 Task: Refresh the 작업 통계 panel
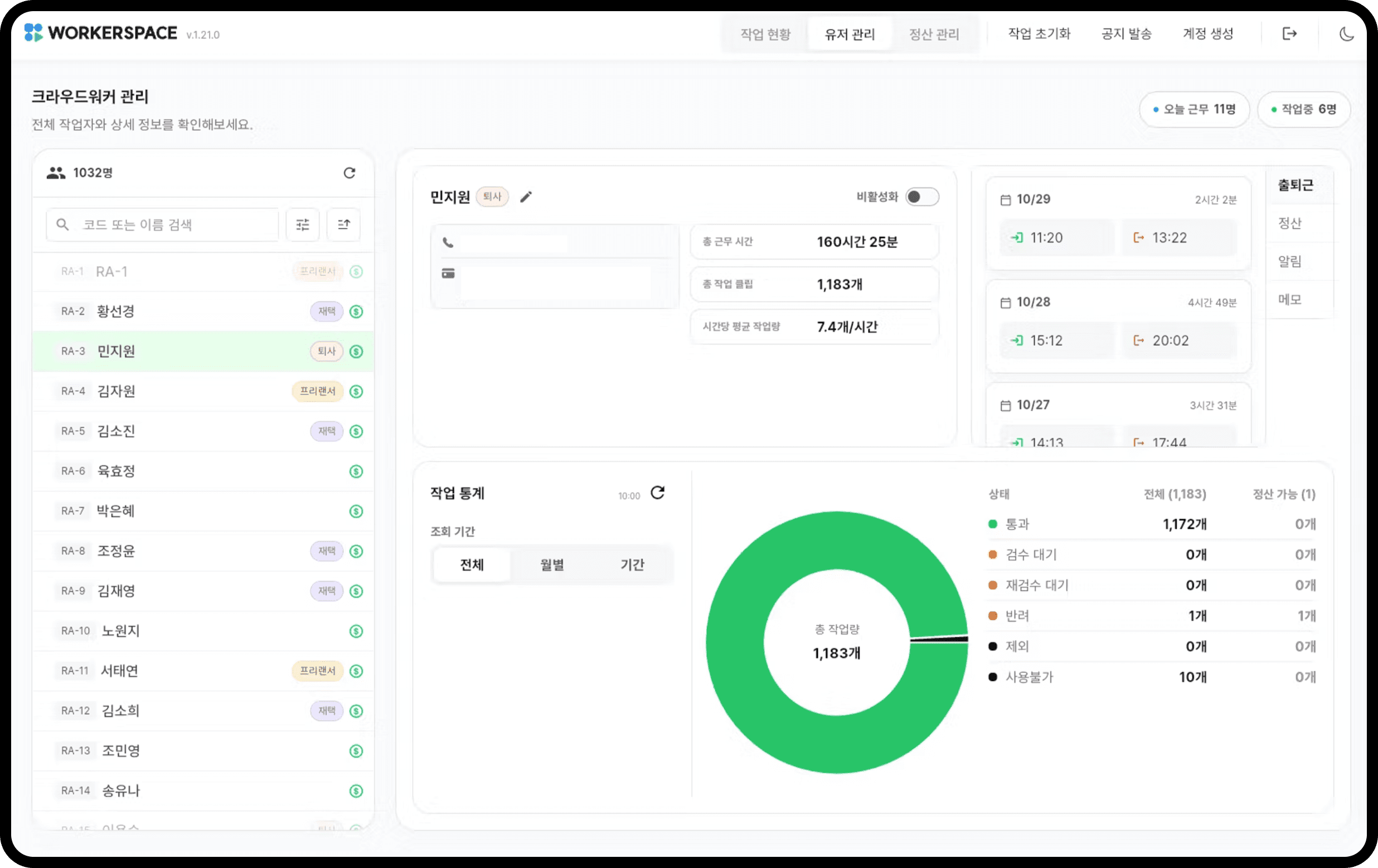coord(658,493)
